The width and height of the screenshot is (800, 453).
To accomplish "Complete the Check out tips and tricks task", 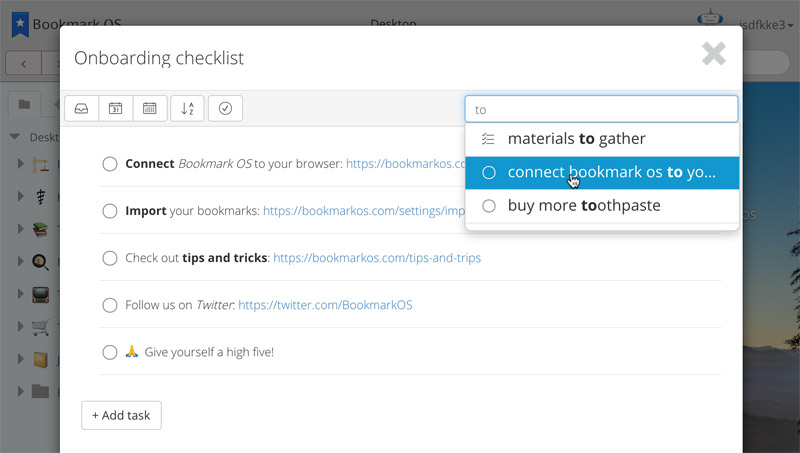I will coord(110,258).
